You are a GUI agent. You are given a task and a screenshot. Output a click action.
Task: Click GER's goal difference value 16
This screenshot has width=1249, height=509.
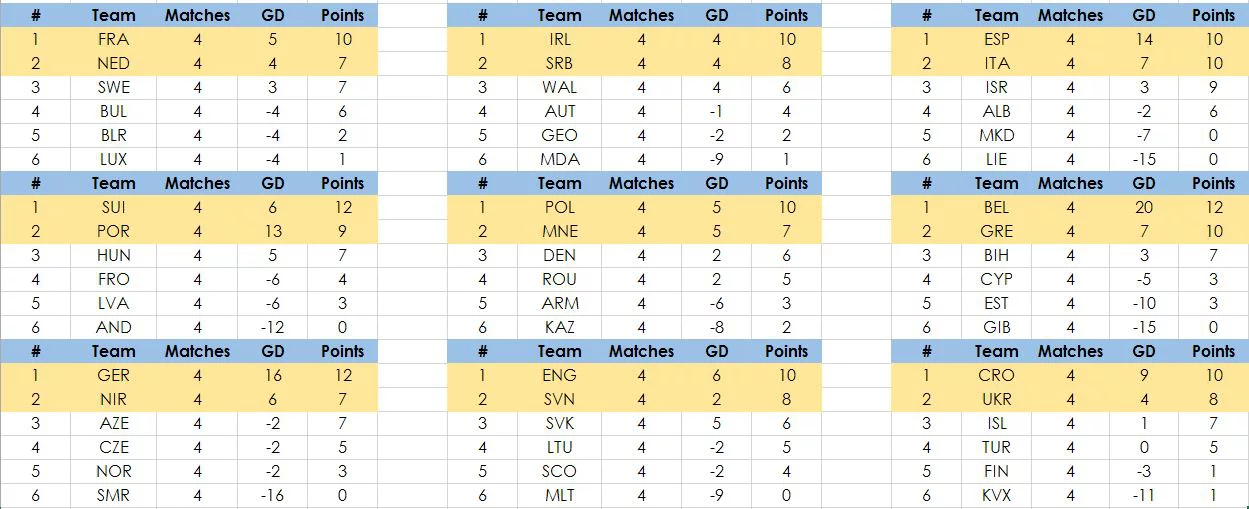pyautogui.click(x=273, y=375)
